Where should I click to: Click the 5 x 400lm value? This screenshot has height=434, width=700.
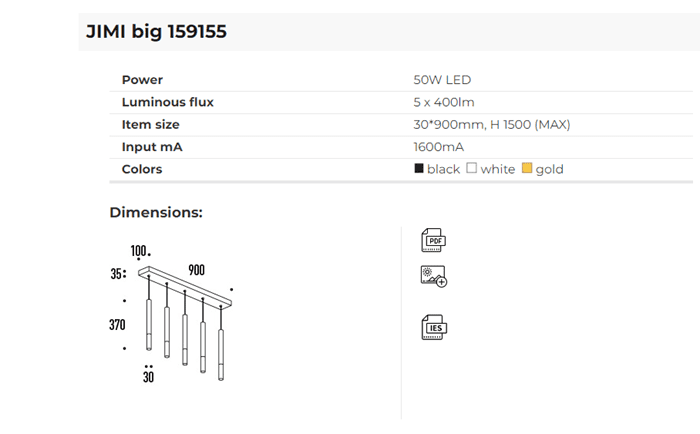445,102
